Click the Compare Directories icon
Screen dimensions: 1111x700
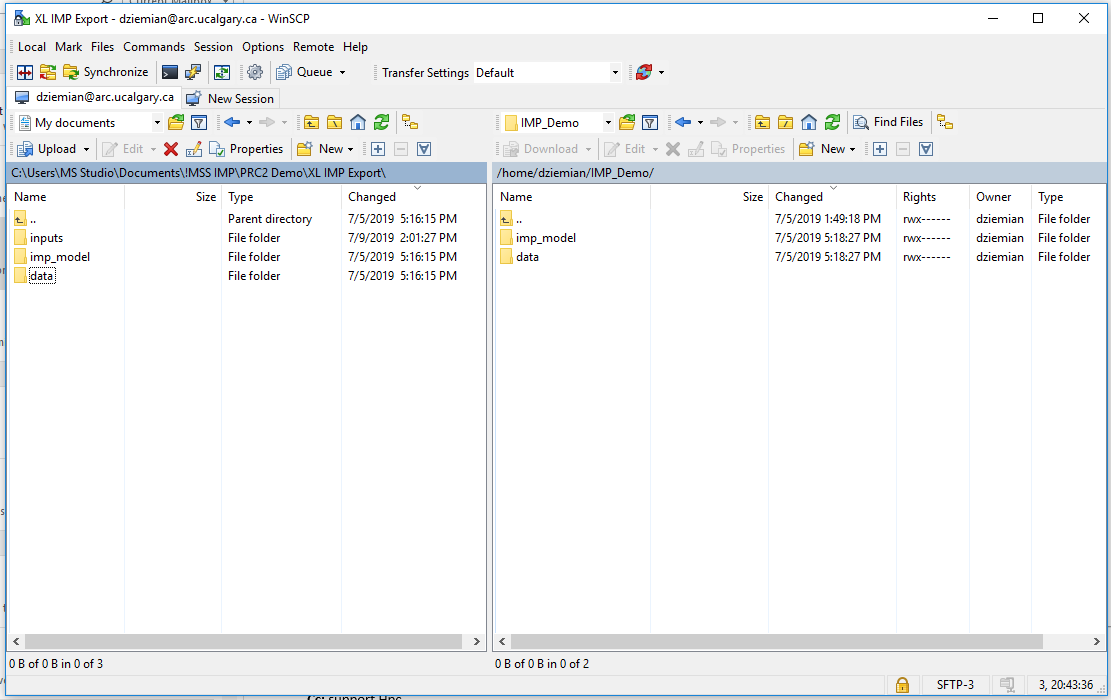[25, 72]
